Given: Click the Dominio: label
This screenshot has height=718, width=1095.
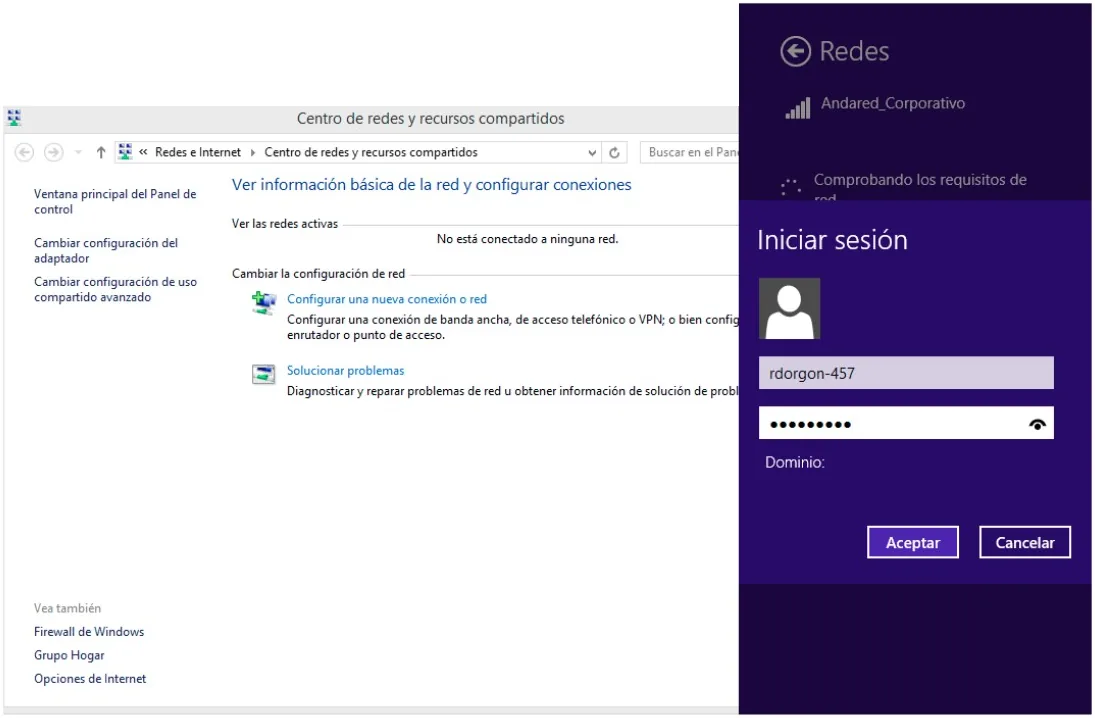Looking at the screenshot, I should (795, 462).
